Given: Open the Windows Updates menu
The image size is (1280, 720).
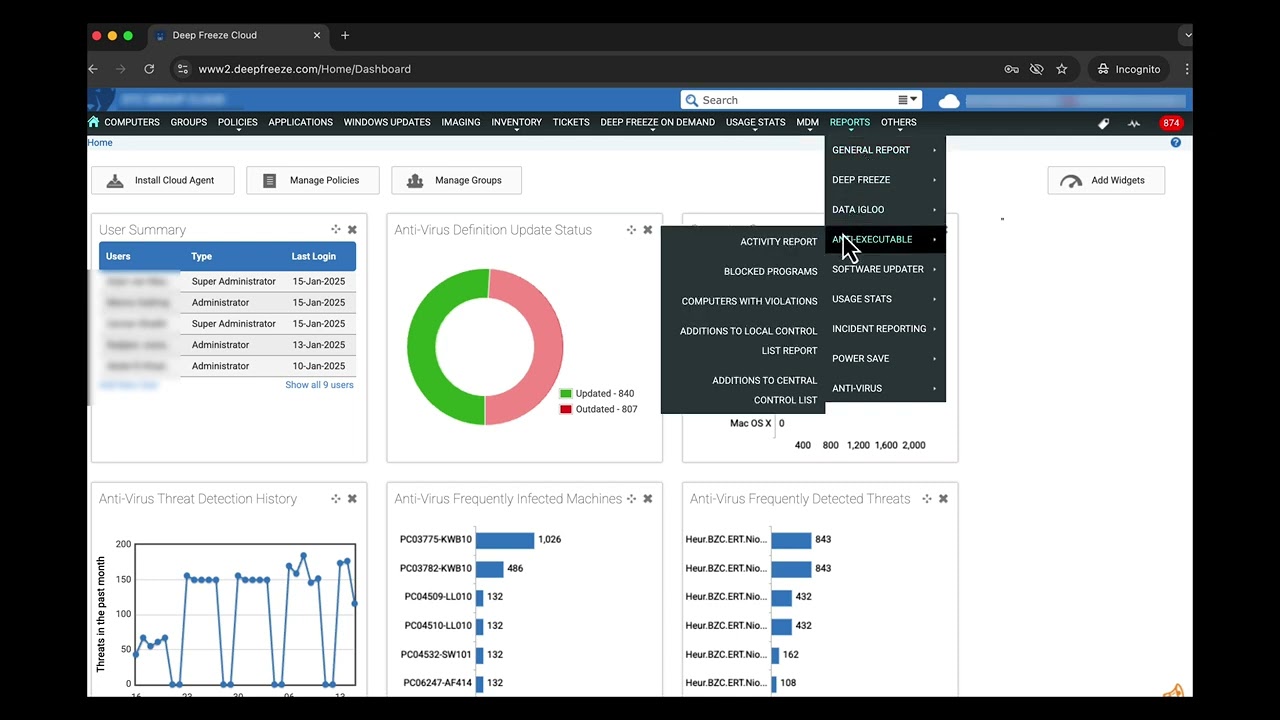Looking at the screenshot, I should tap(387, 122).
